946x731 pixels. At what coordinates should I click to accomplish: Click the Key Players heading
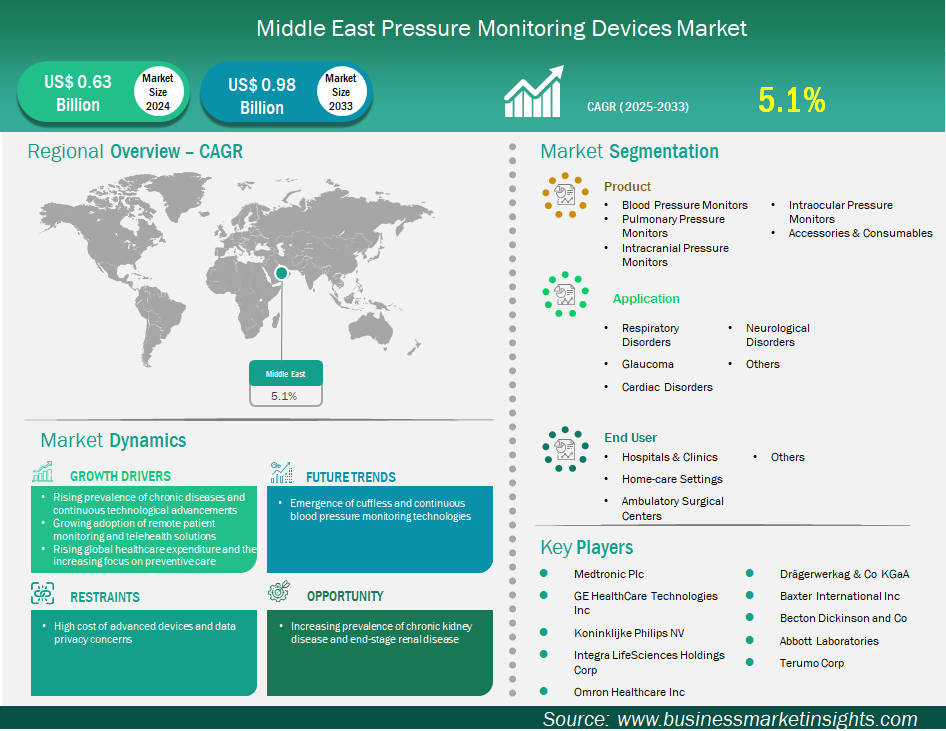pyautogui.click(x=586, y=547)
